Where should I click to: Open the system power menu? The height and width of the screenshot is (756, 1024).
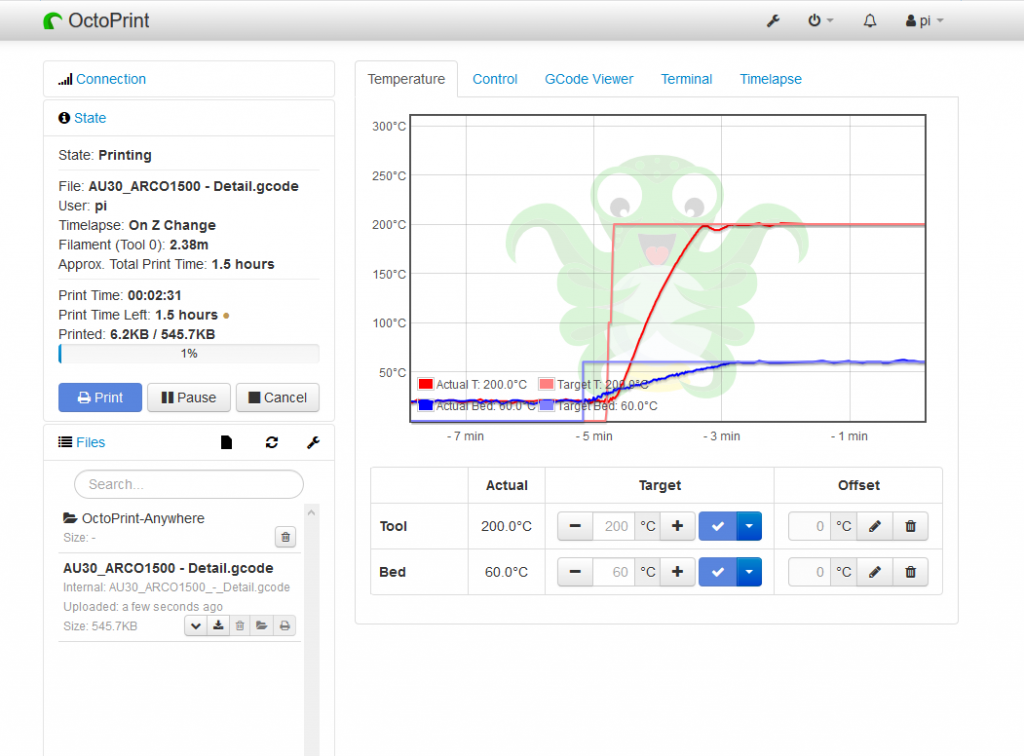click(x=820, y=21)
